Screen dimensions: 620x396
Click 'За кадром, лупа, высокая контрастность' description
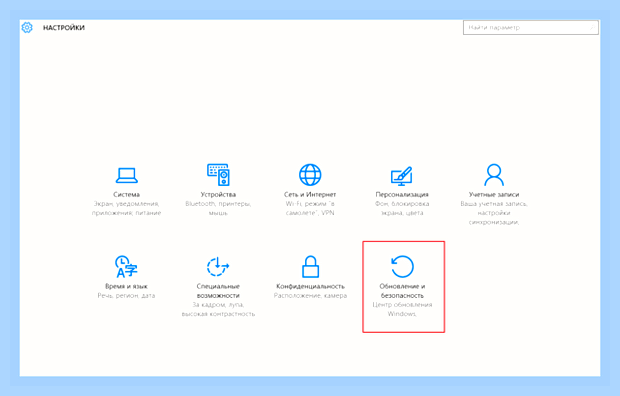pyautogui.click(x=218, y=309)
